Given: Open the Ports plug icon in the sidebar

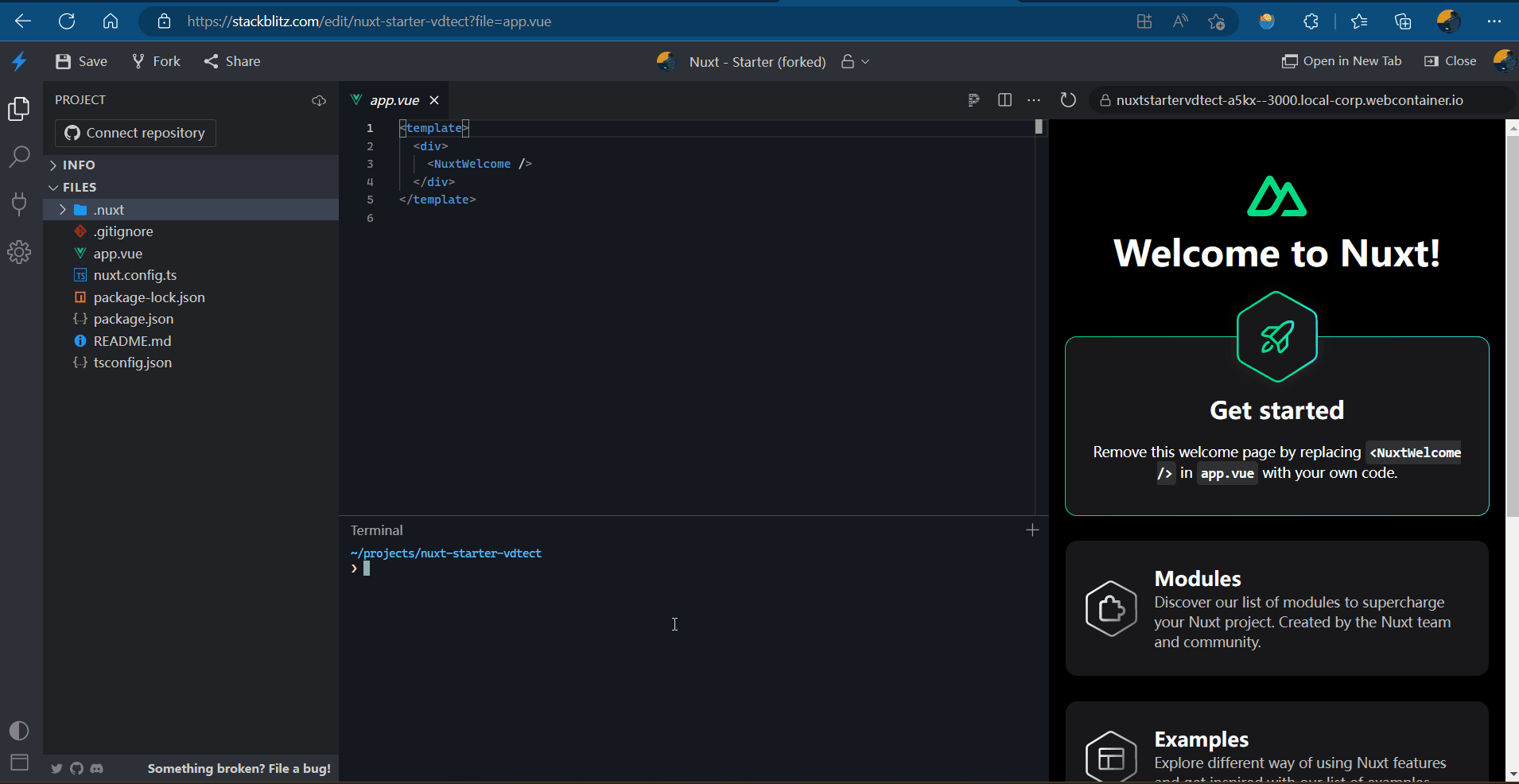Looking at the screenshot, I should (19, 204).
